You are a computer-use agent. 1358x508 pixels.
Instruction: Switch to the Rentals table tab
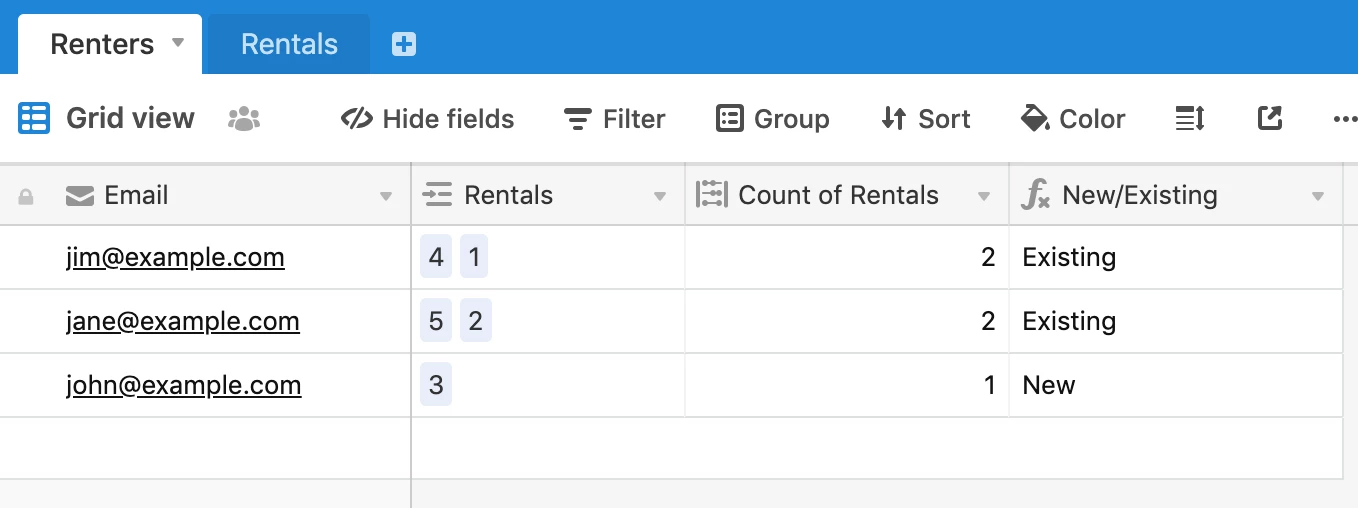tap(289, 44)
